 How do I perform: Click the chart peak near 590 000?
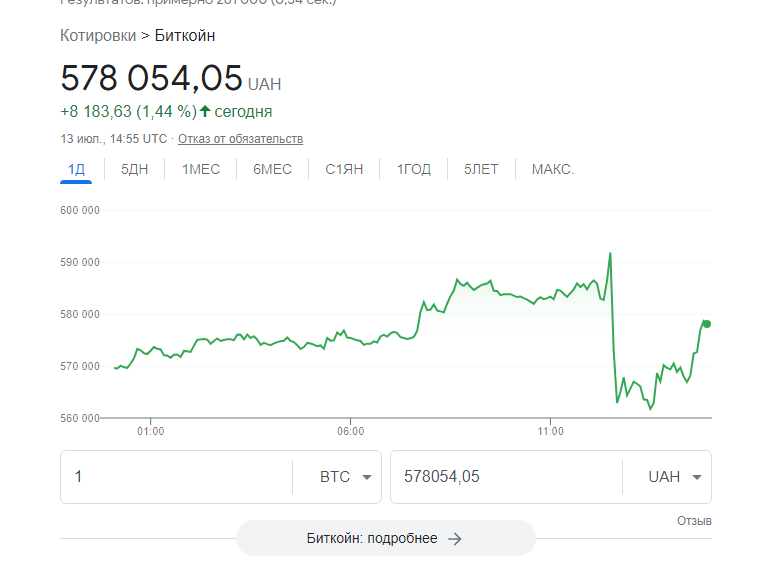pyautogui.click(x=610, y=254)
